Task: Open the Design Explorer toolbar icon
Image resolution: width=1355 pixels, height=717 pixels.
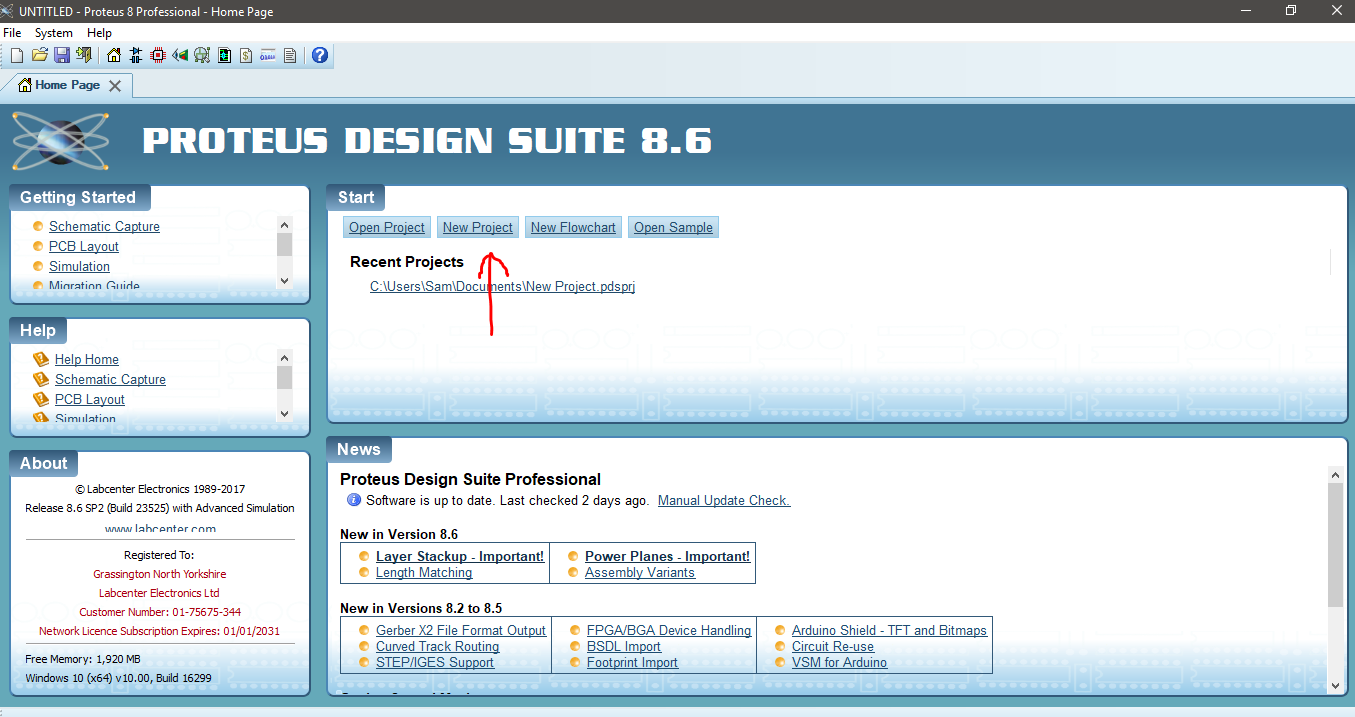Action: tap(224, 55)
